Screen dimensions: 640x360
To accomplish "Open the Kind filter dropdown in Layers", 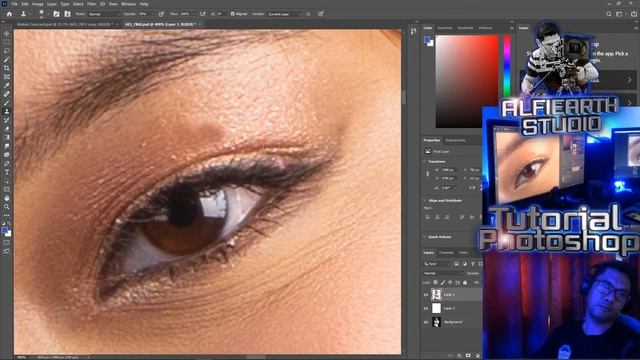I will coord(438,264).
